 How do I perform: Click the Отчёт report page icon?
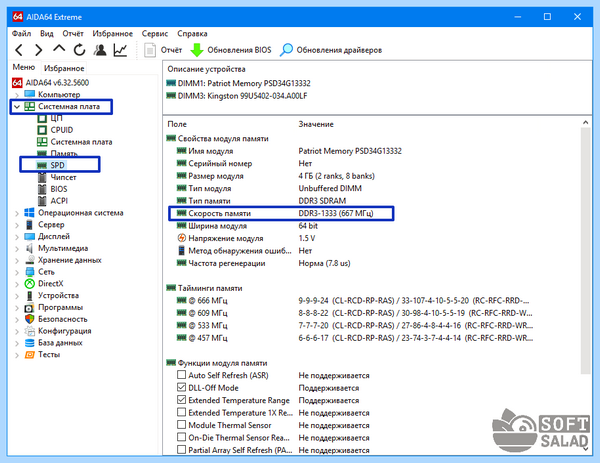pos(150,50)
